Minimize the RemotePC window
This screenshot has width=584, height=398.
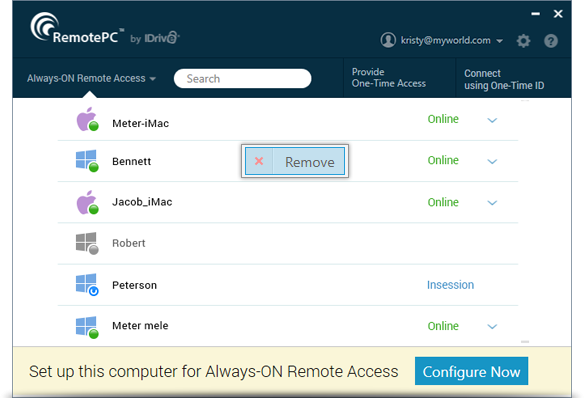point(536,14)
